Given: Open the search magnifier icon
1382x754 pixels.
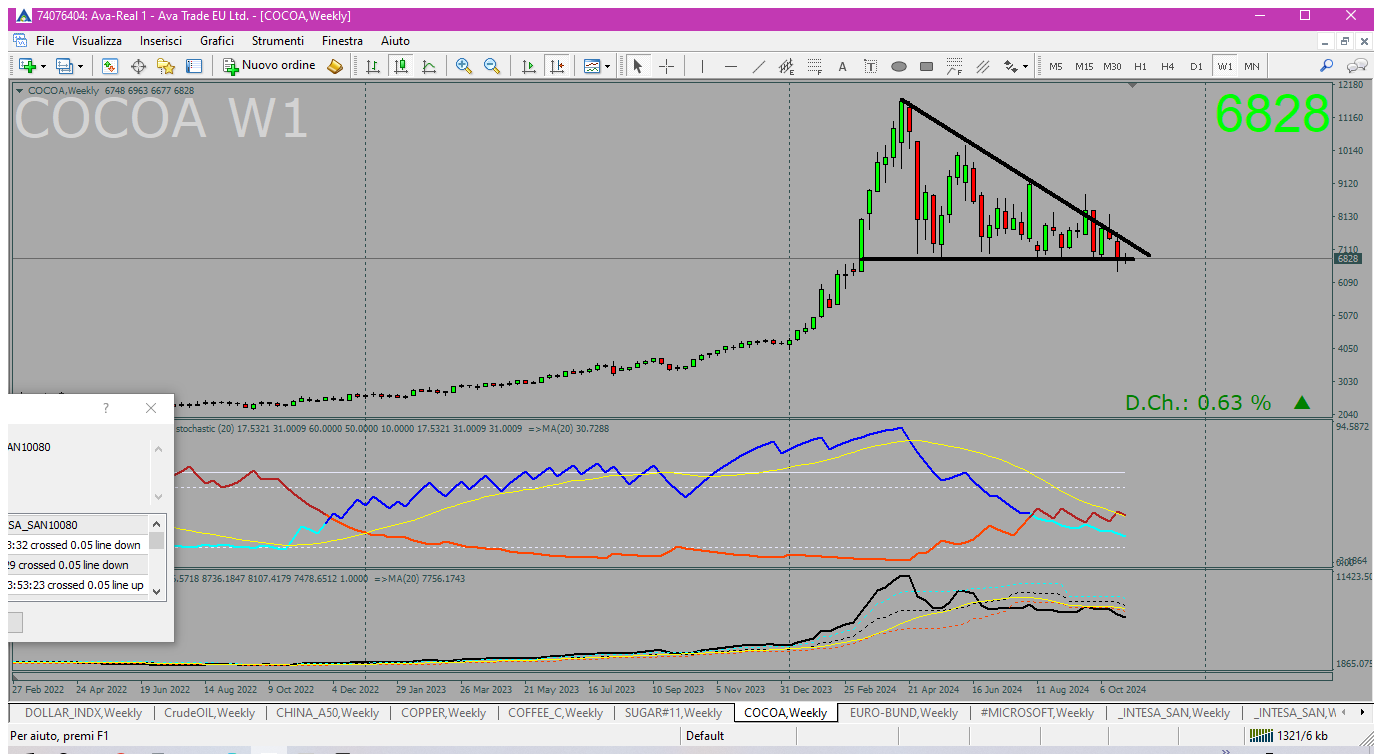Looking at the screenshot, I should [1326, 66].
